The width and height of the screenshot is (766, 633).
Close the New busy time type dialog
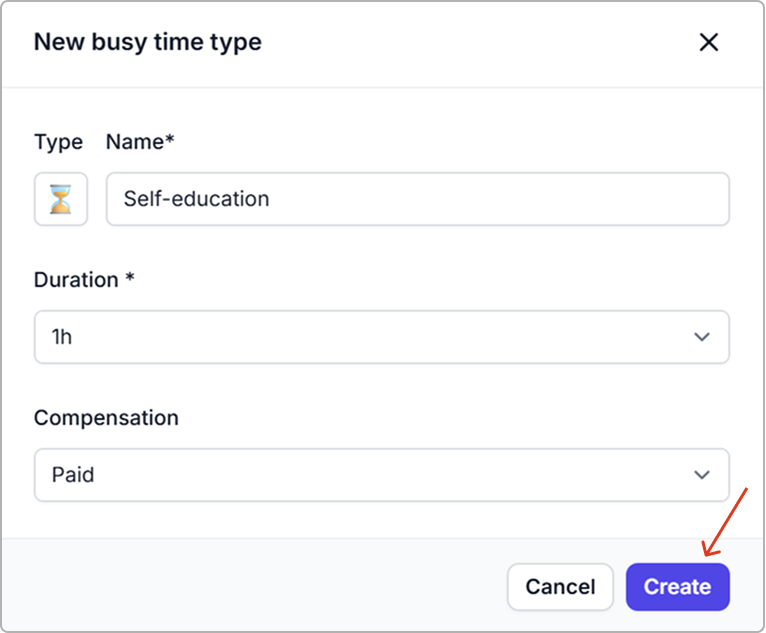point(708,42)
